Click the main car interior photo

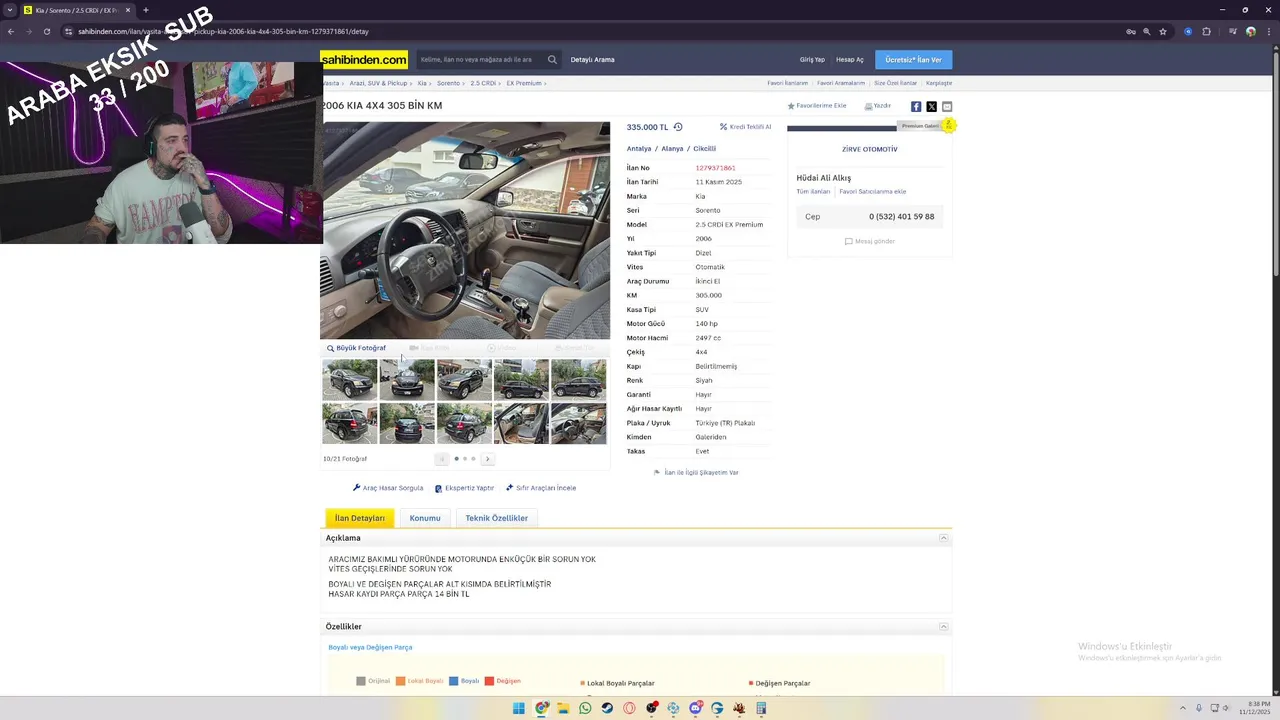click(x=465, y=231)
